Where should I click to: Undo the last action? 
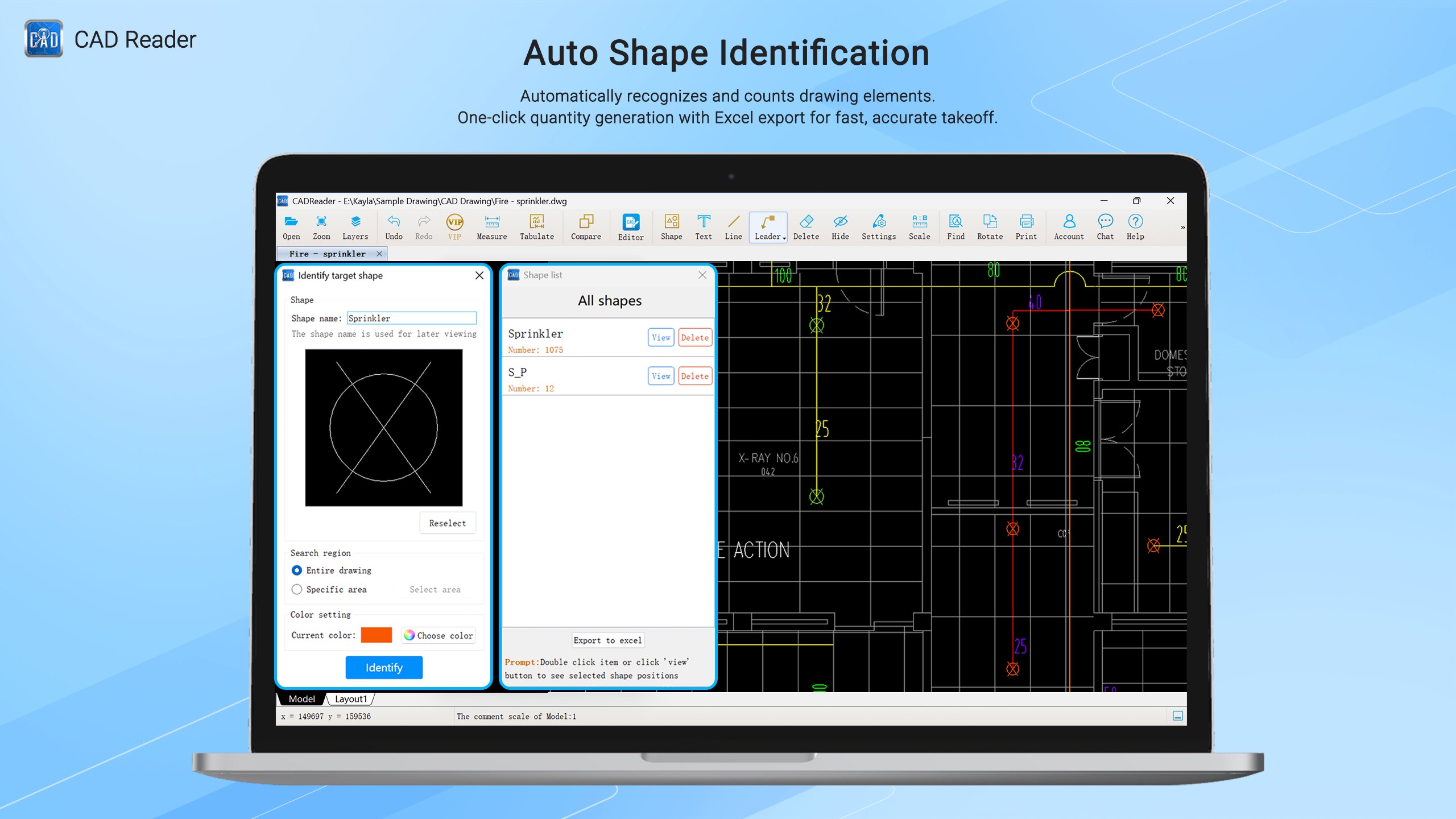pyautogui.click(x=394, y=227)
